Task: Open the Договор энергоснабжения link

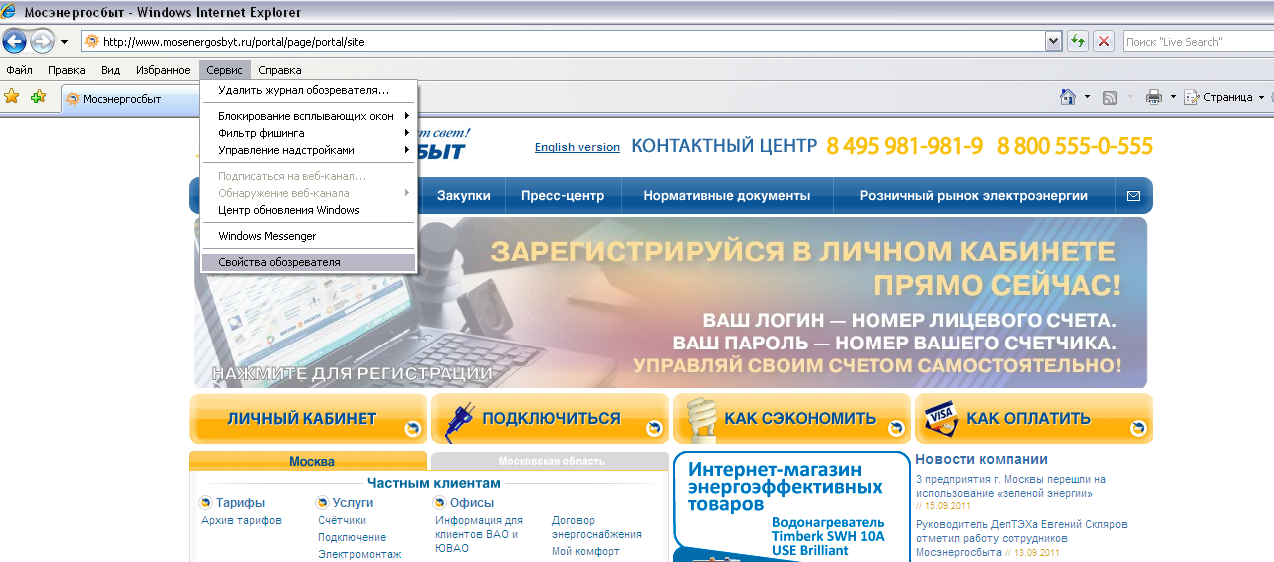Action: coord(597,527)
